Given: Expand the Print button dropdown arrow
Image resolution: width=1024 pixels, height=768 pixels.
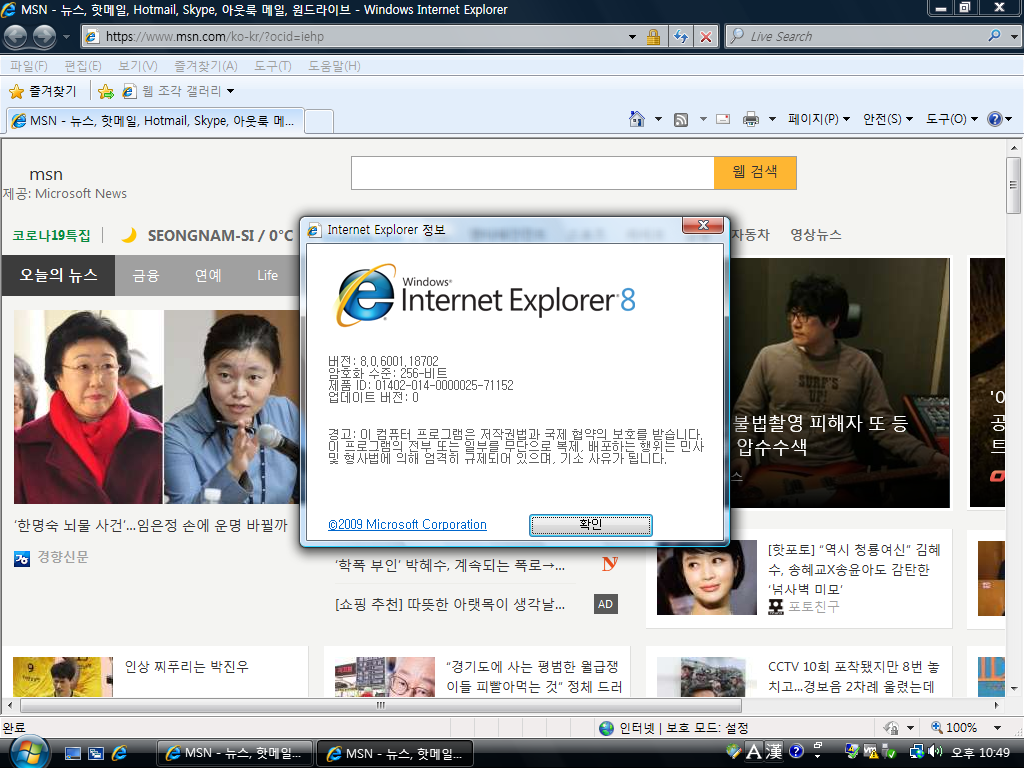Looking at the screenshot, I should point(772,120).
